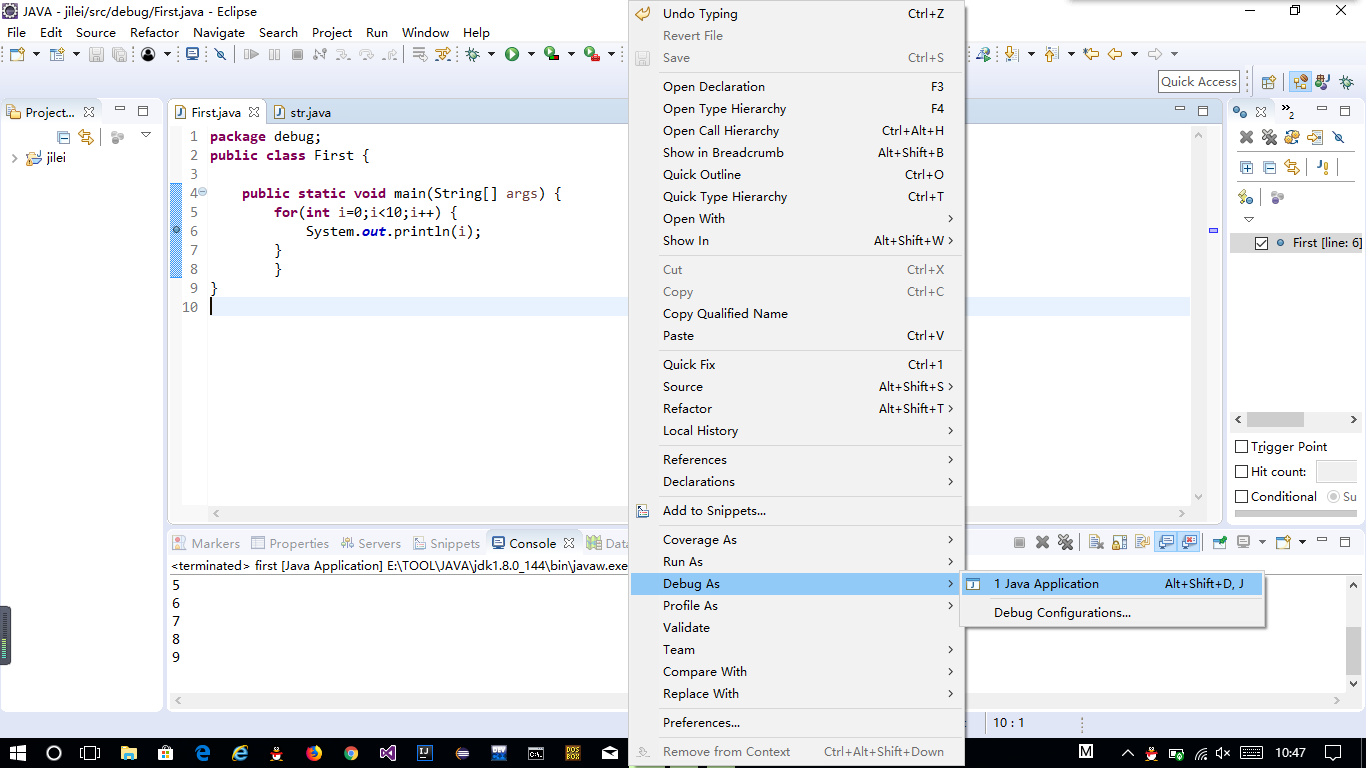
Task: Enable the Hit count checkbox
Action: coord(1242,471)
